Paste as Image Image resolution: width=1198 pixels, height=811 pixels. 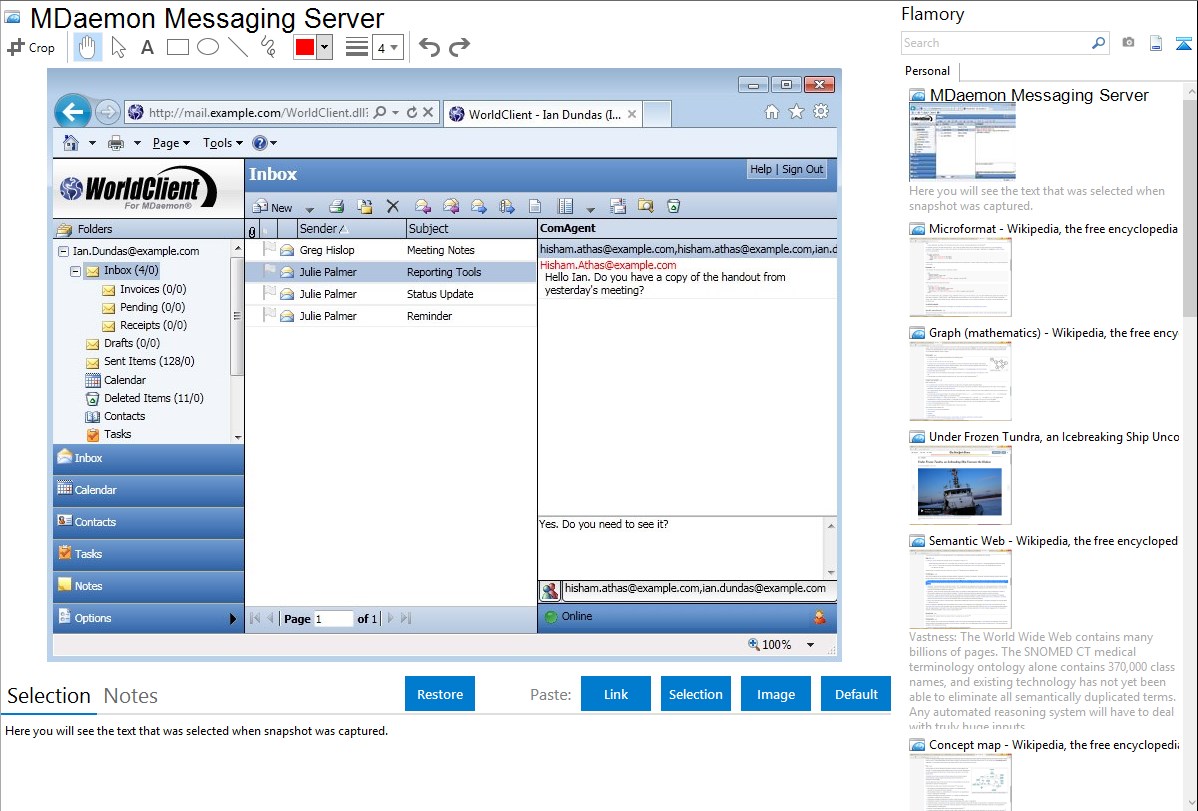[775, 694]
